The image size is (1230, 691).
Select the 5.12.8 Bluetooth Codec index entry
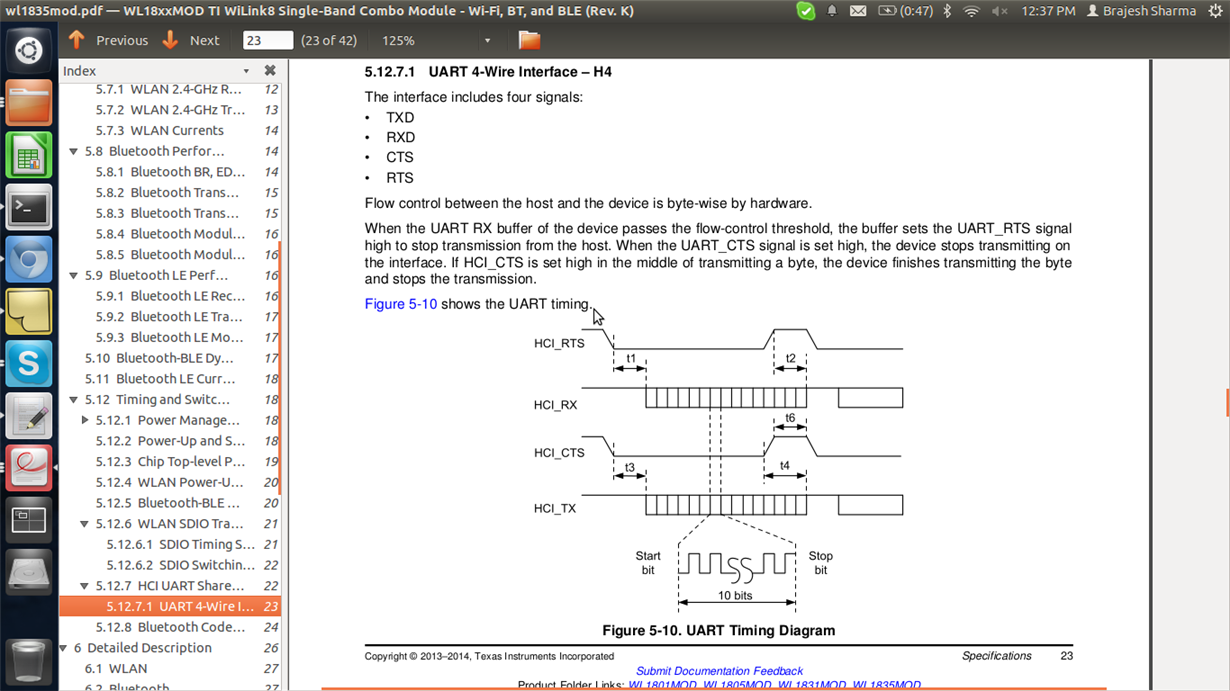point(170,627)
